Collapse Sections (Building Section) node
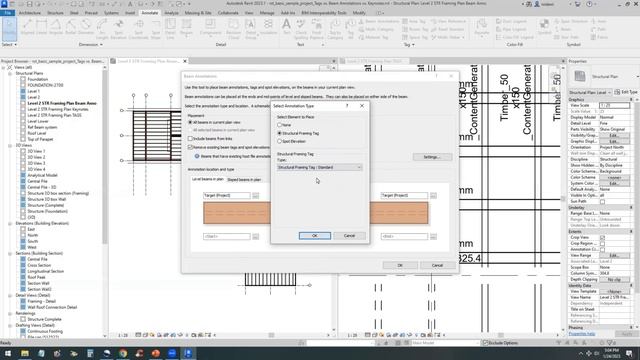 click(10, 253)
